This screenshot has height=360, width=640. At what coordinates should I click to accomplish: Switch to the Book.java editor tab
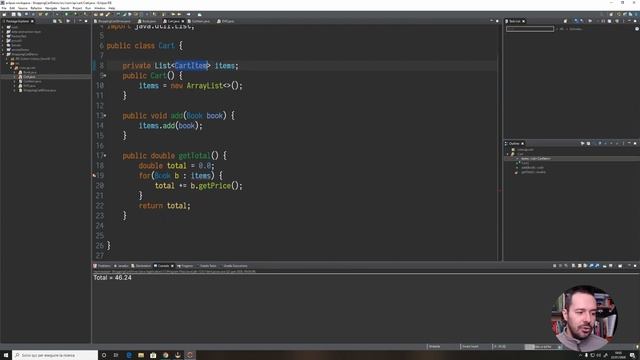pos(147,21)
